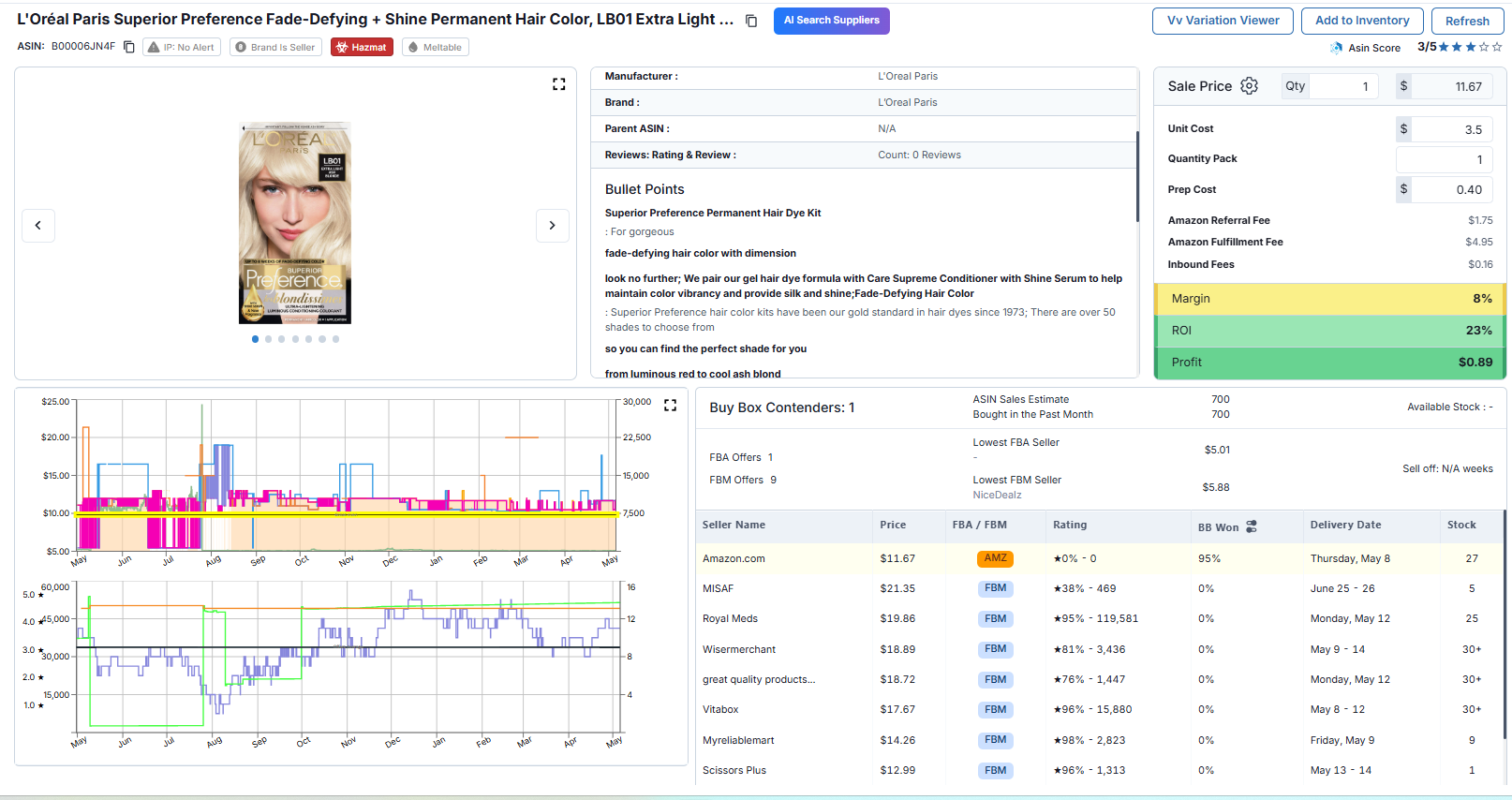The image size is (1512, 800).
Task: Click the Asin Score icon
Action: [x=1336, y=48]
